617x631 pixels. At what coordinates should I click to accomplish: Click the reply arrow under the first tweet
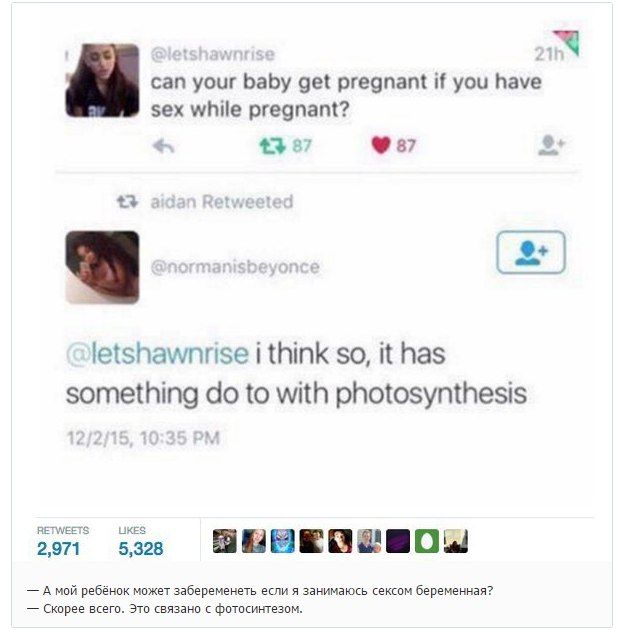coord(166,146)
